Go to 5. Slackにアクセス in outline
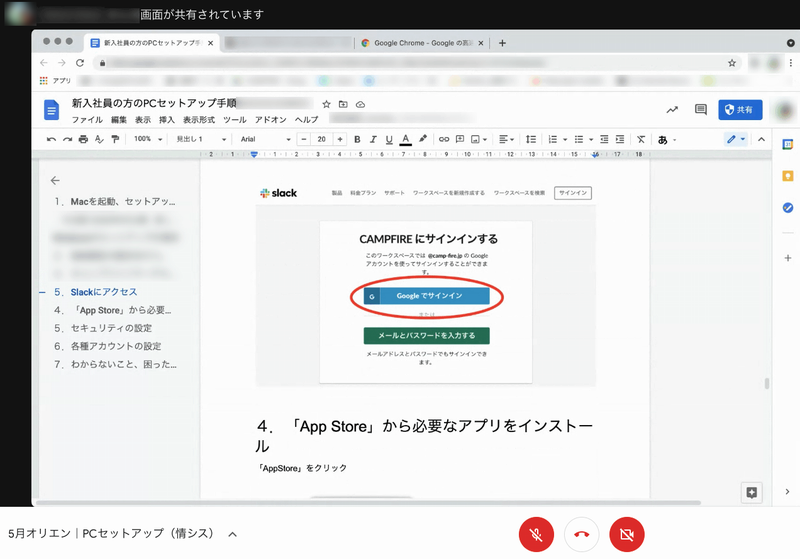Image resolution: width=800 pixels, height=559 pixels. (x=96, y=292)
